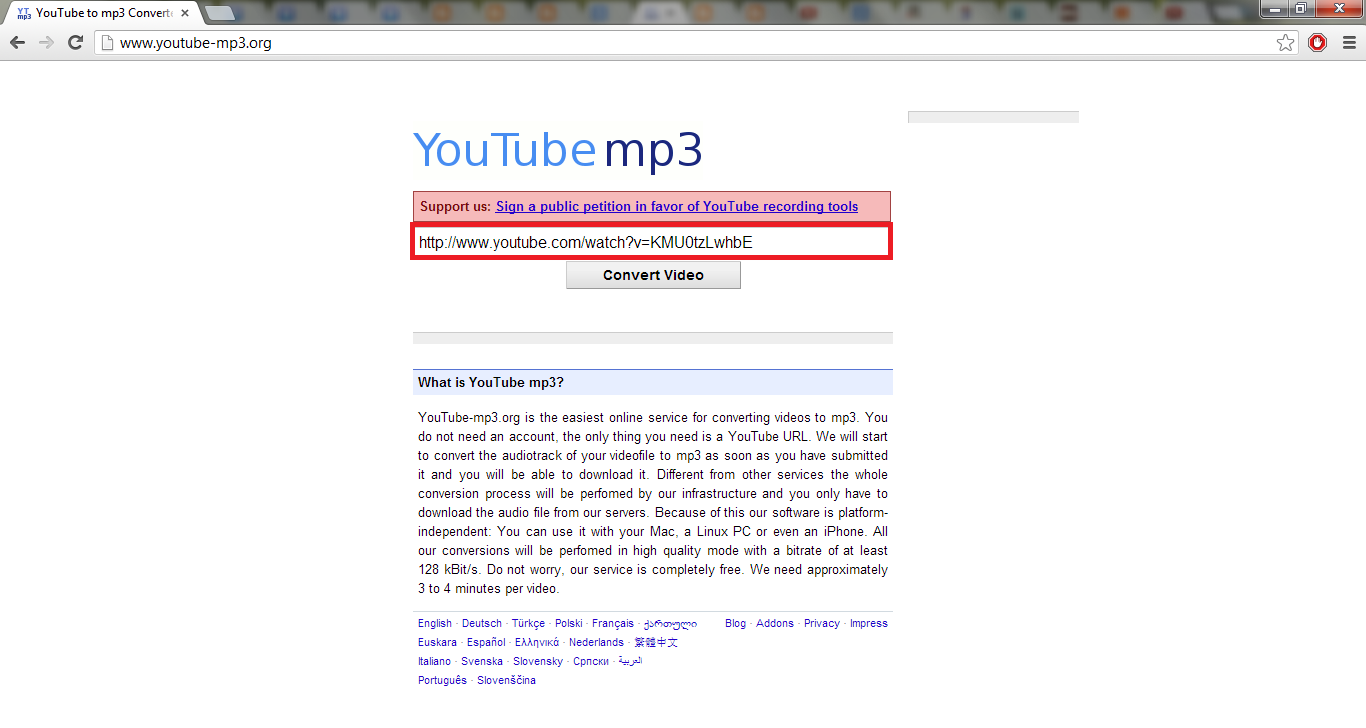Switch language to Euskara

pyautogui.click(x=437, y=643)
